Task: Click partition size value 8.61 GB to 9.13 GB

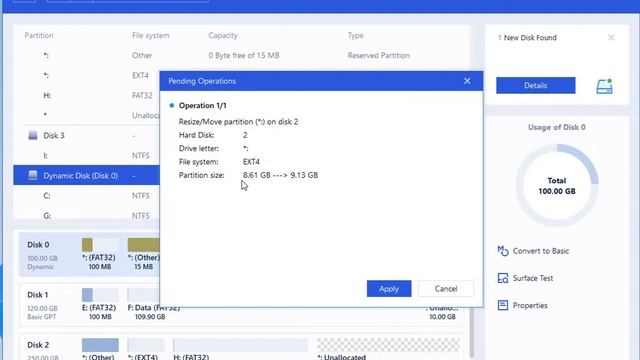Action: point(280,175)
